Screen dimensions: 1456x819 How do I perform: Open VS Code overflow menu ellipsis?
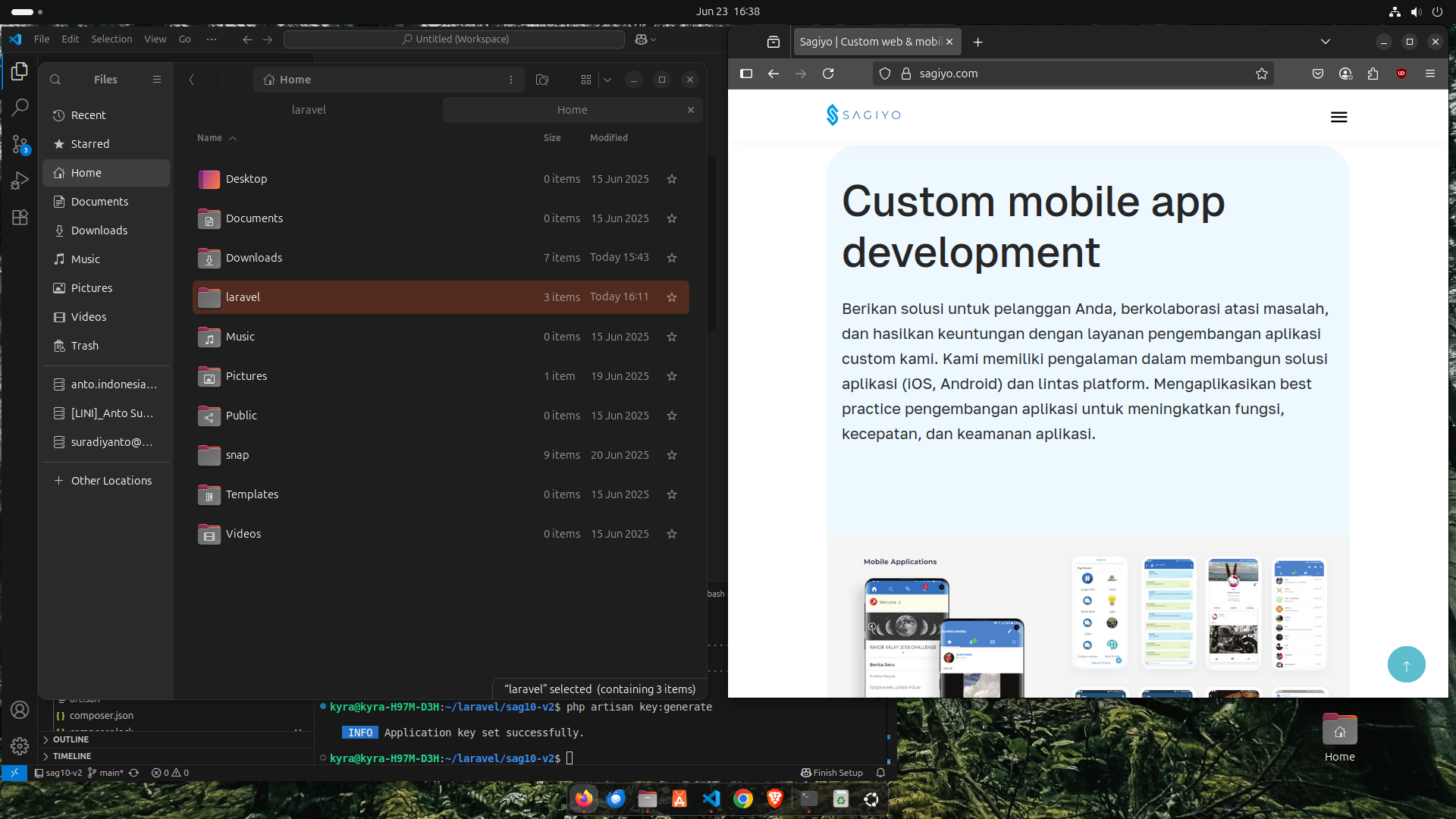coord(212,39)
